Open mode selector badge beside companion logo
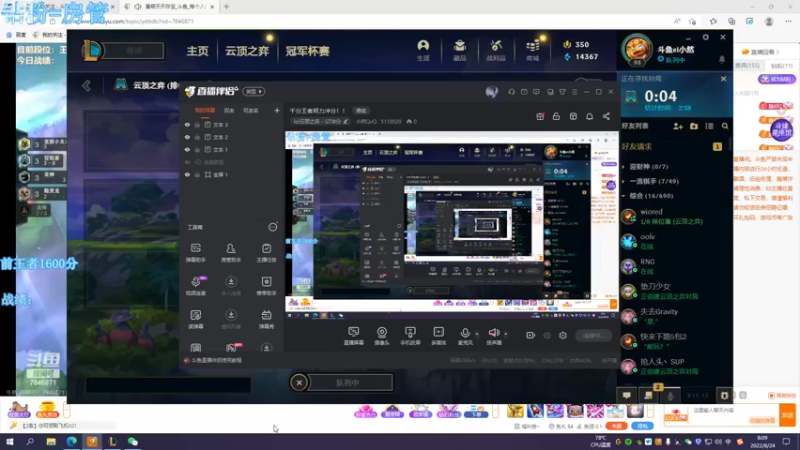This screenshot has height=450, width=800. coord(254,92)
